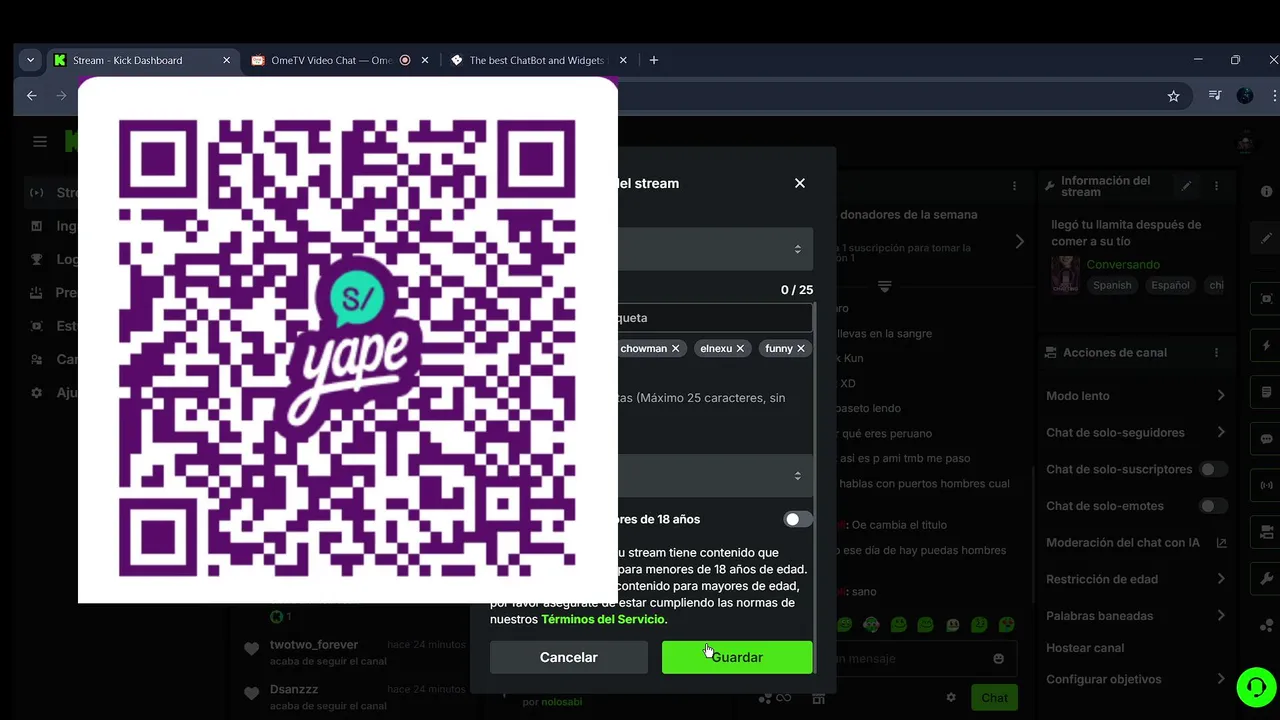Toggle the hamburger sidebar menu
The image size is (1280, 720).
coord(40,142)
